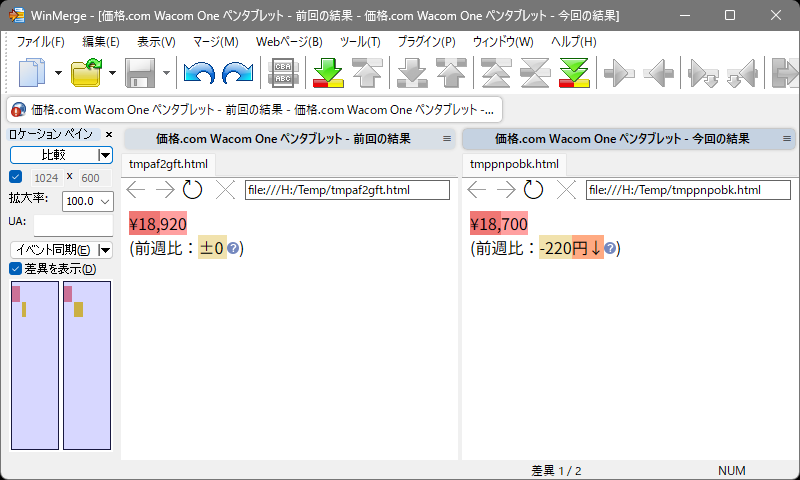
Task: Jump to current difference icon
Action: pos(535,72)
